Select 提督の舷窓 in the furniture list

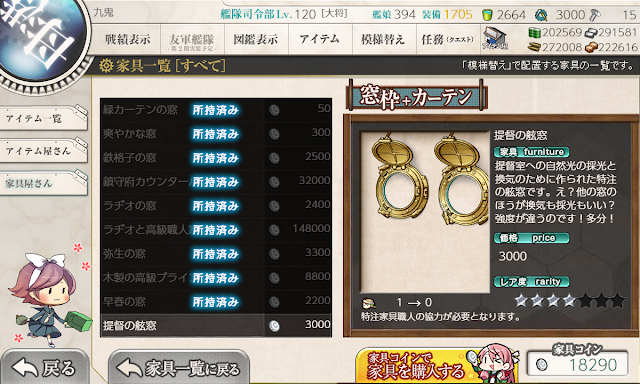click(x=216, y=325)
